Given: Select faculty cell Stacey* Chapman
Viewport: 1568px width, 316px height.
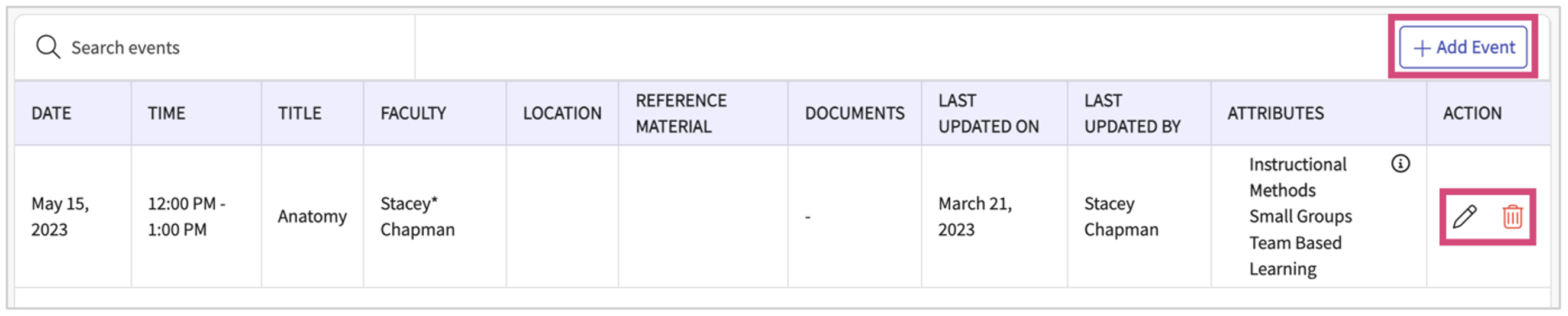Looking at the screenshot, I should pyautogui.click(x=418, y=217).
